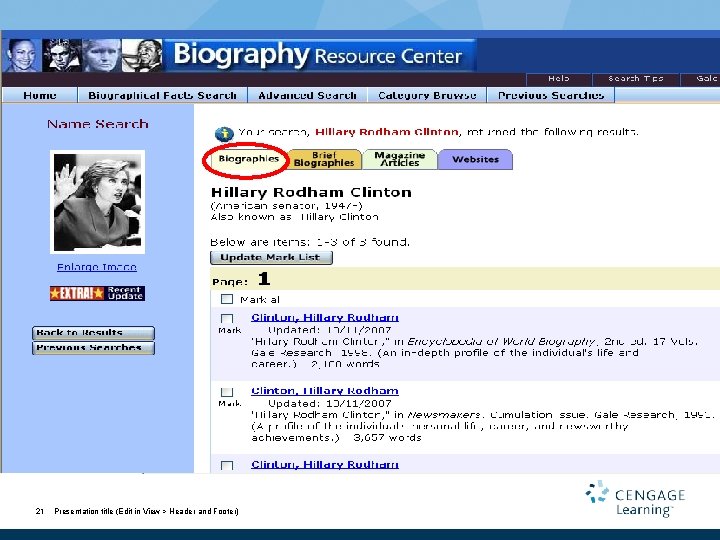Open the Websites tab

tap(475, 159)
